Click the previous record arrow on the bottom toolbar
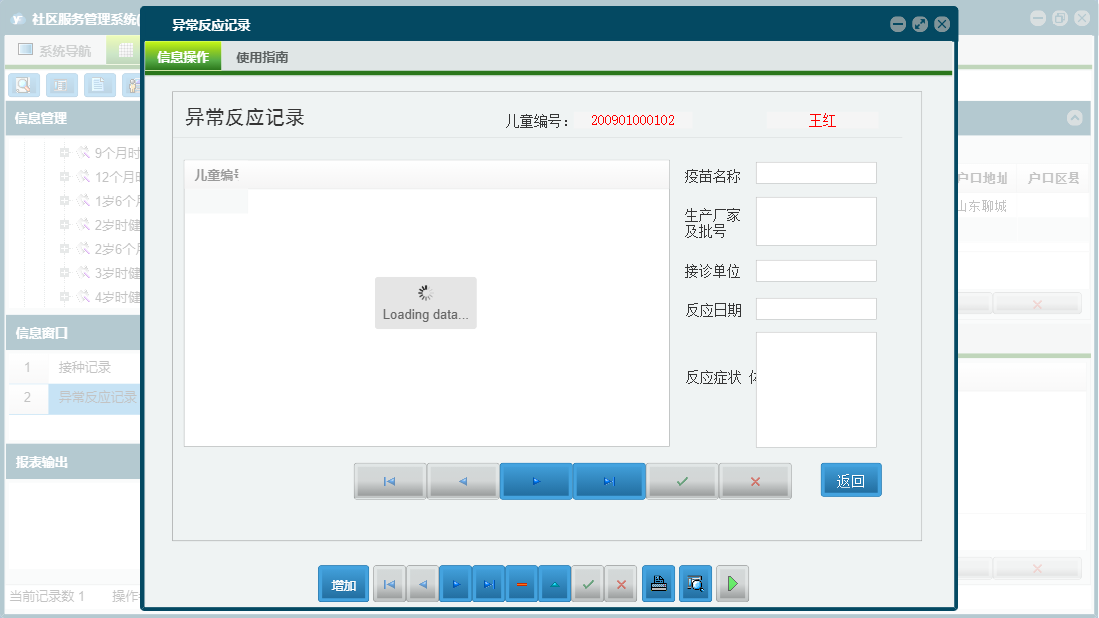Screen dimensions: 1099x618 pyautogui.click(x=422, y=583)
